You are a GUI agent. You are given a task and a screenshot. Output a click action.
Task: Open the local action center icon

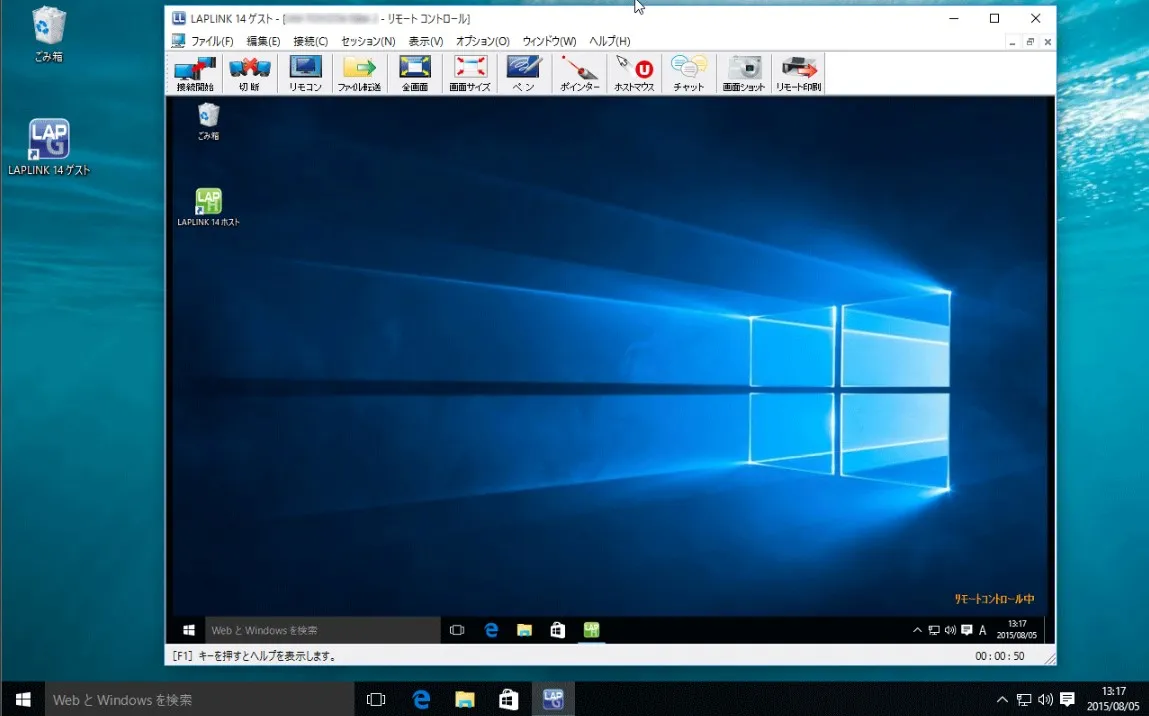1068,700
